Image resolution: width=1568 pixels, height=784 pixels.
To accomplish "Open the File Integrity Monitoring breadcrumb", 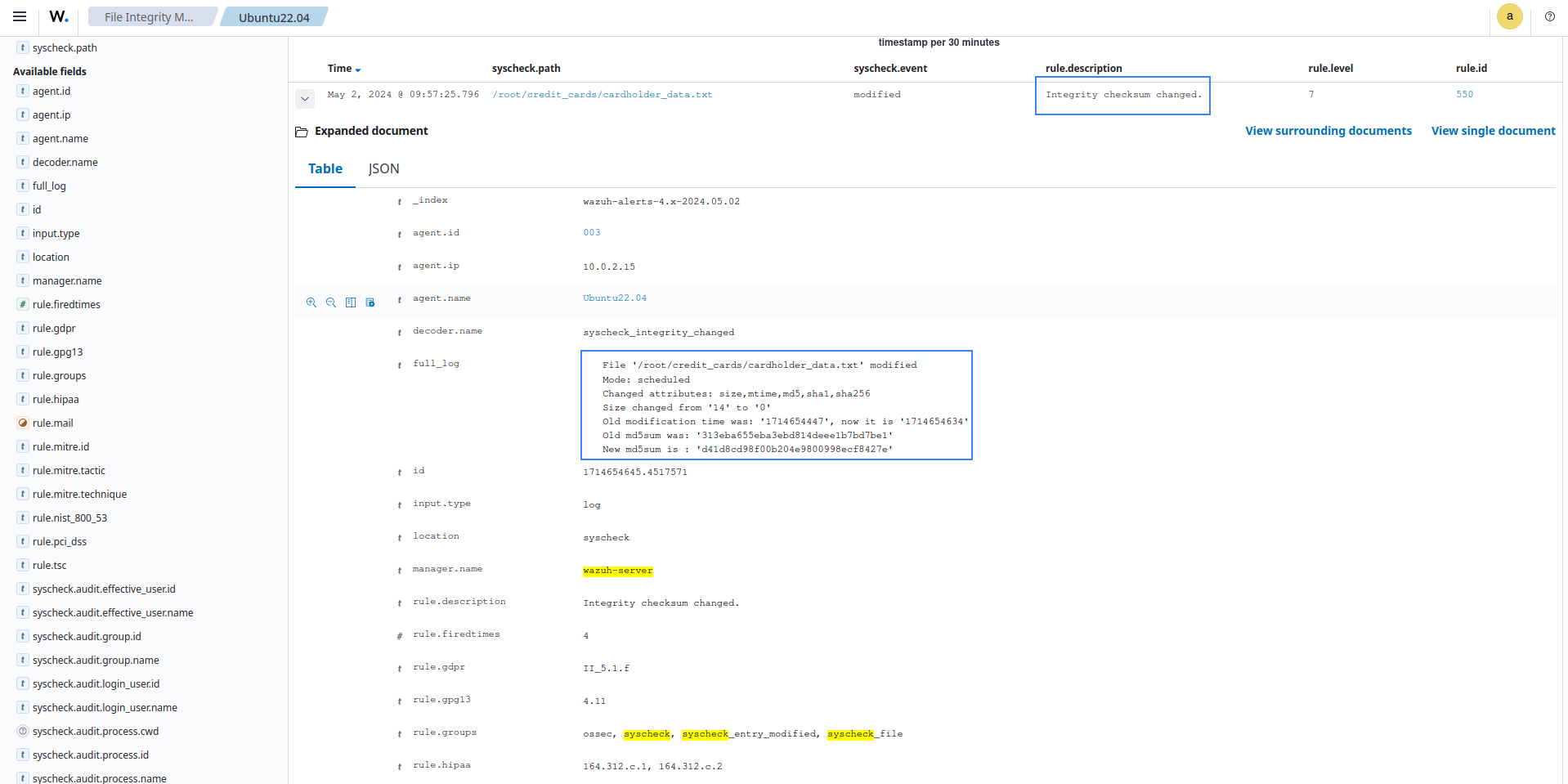I will point(150,17).
